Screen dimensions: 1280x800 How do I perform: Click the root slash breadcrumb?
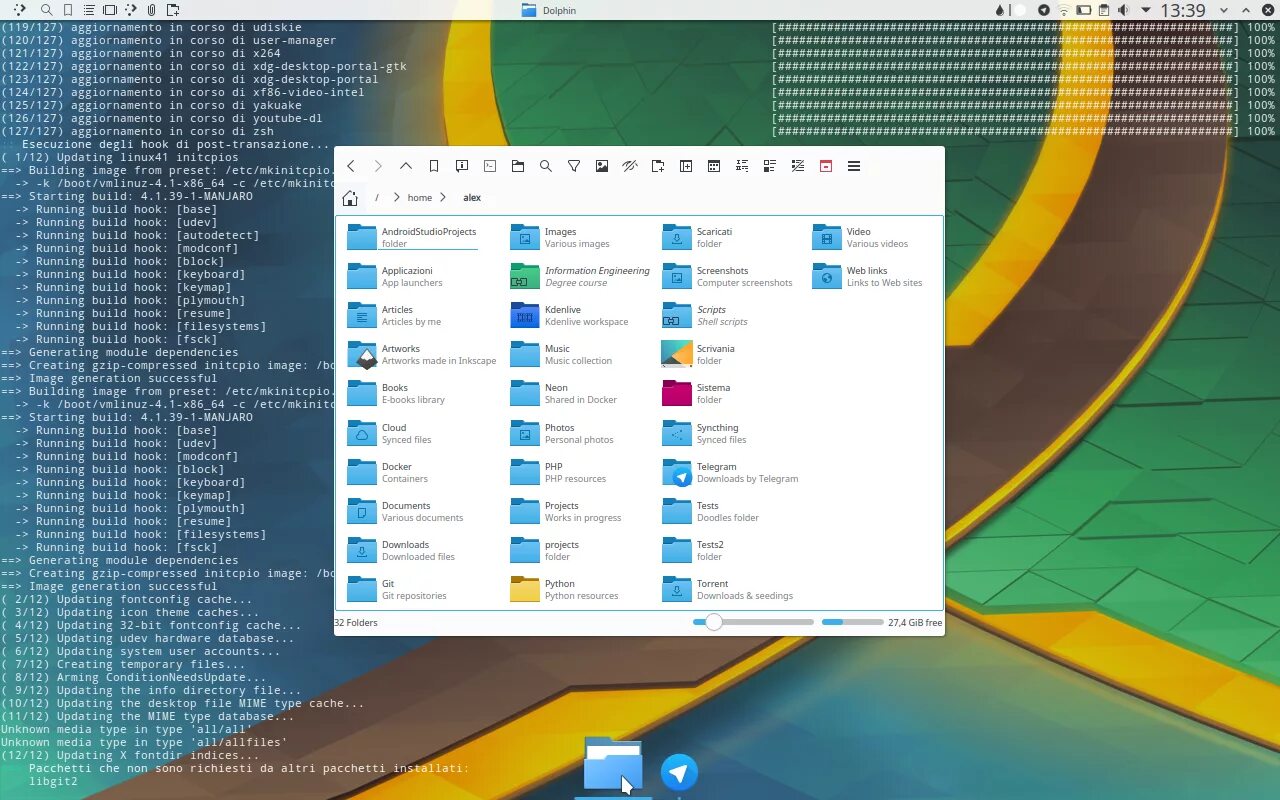[377, 198]
